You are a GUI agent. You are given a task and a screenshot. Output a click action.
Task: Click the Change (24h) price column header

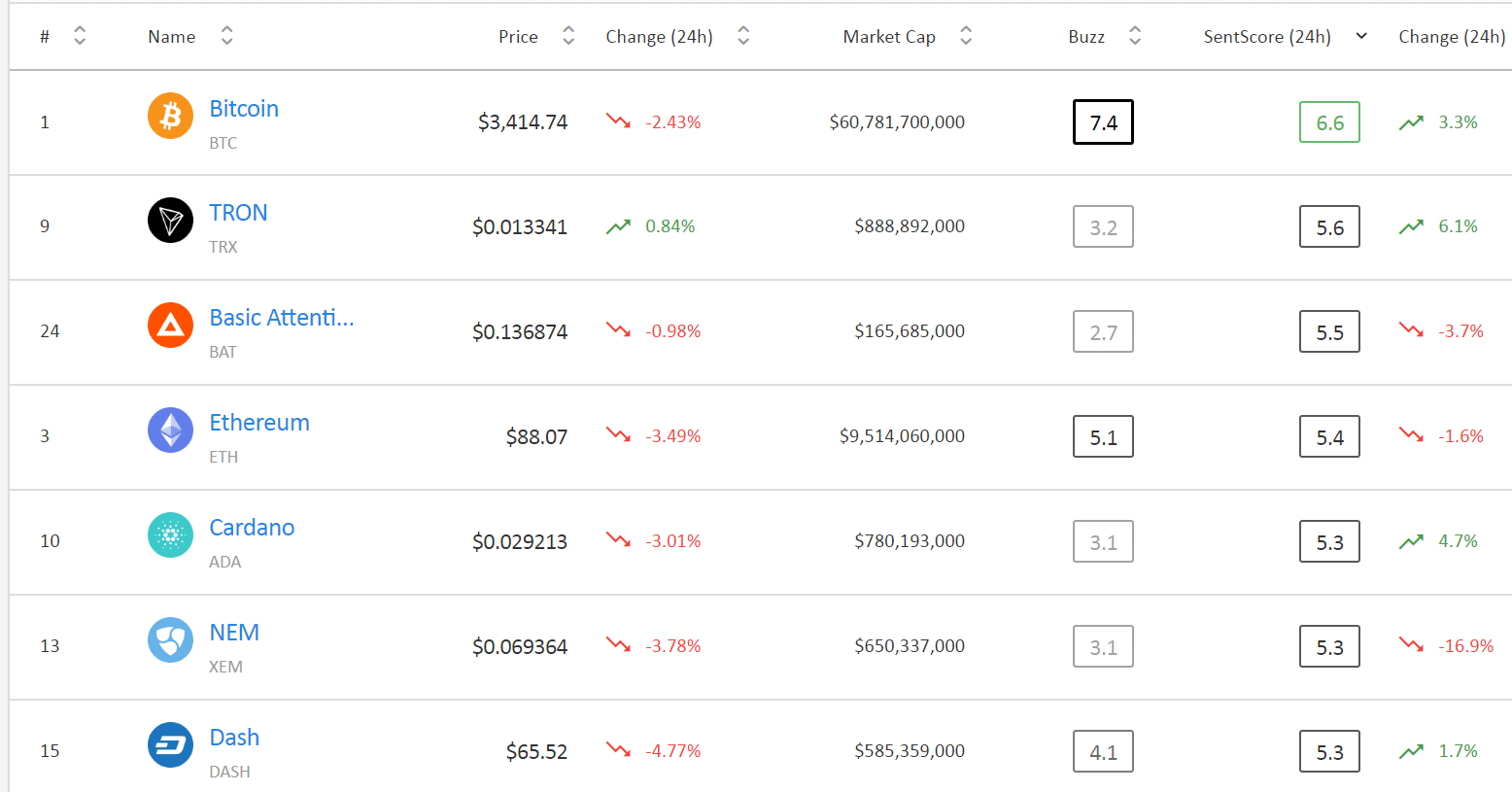point(659,37)
